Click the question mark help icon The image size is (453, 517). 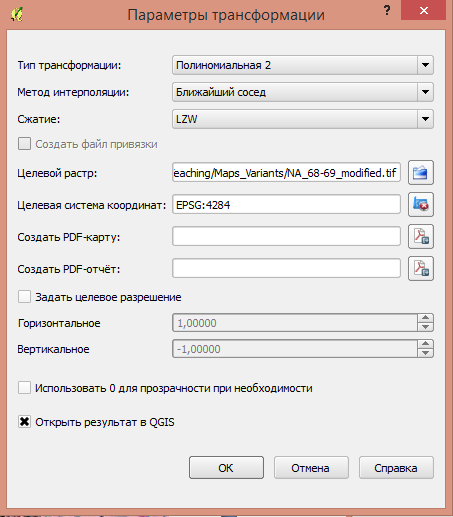click(387, 11)
